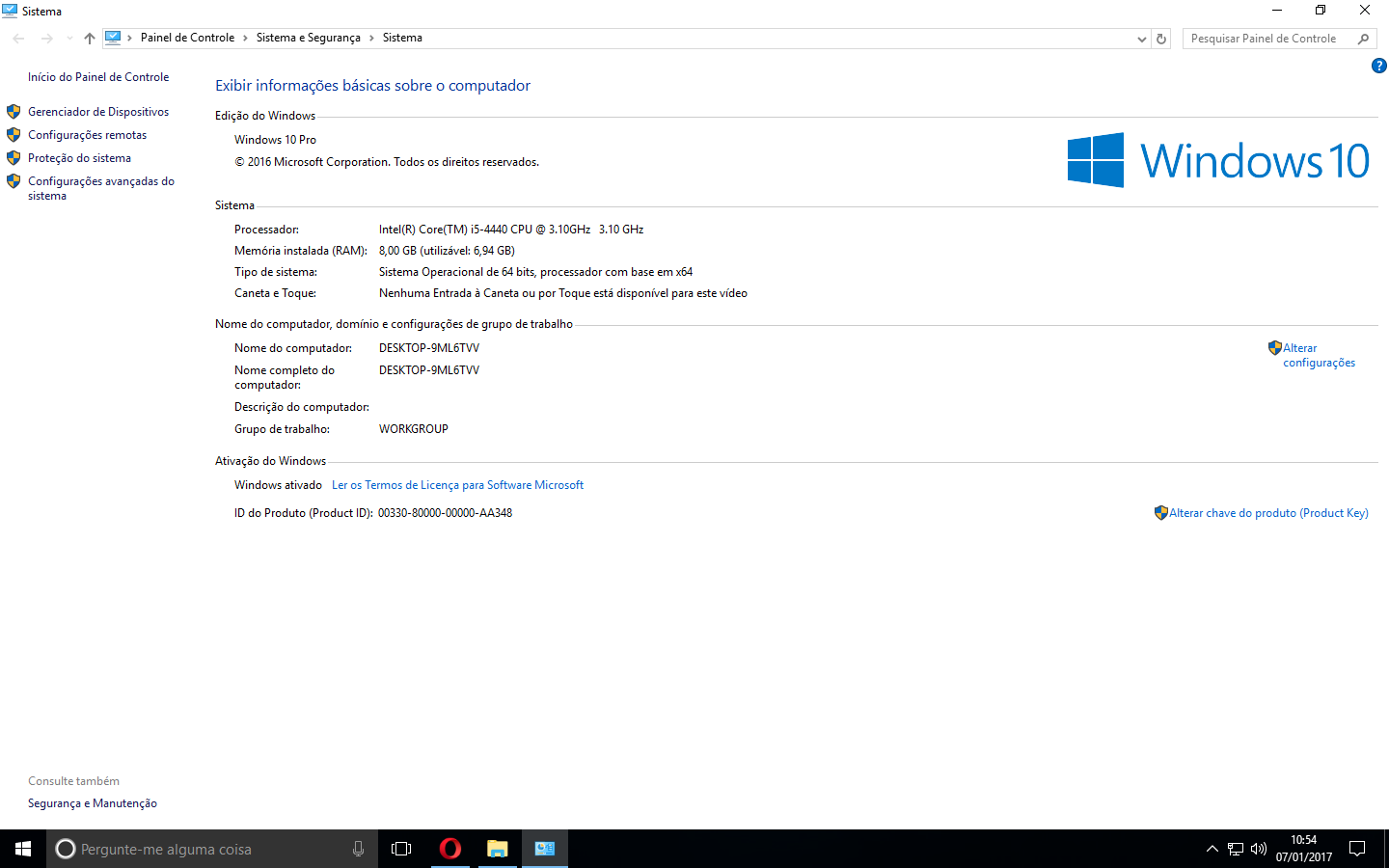1389x868 pixels.
Task: Click the WORKGROUP value
Action: point(414,429)
